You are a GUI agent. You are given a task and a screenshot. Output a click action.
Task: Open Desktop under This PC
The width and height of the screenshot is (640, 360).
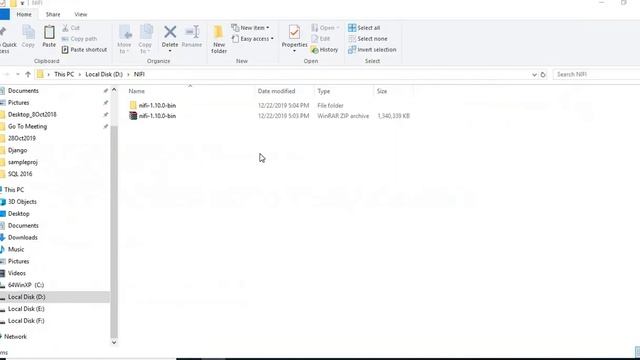(18, 213)
